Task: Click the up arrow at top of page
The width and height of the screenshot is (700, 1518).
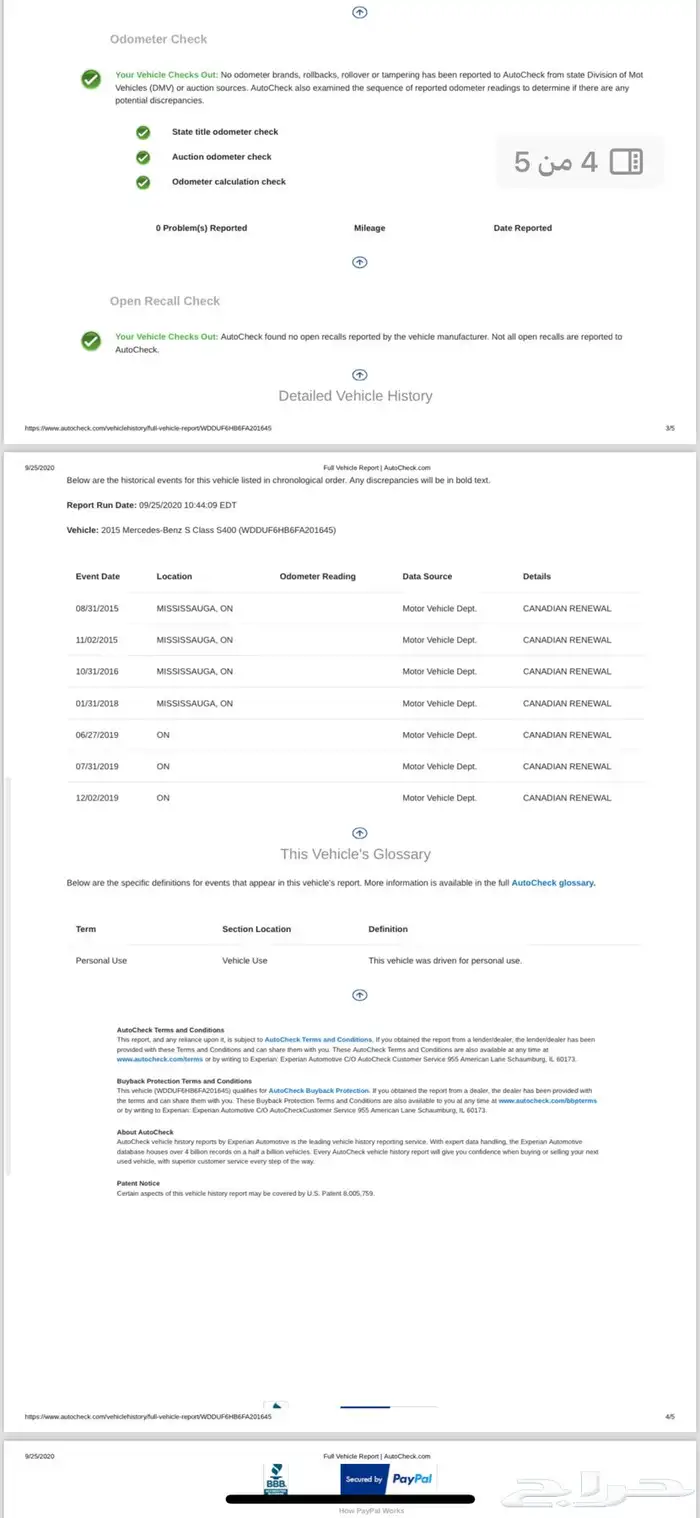Action: (360, 12)
